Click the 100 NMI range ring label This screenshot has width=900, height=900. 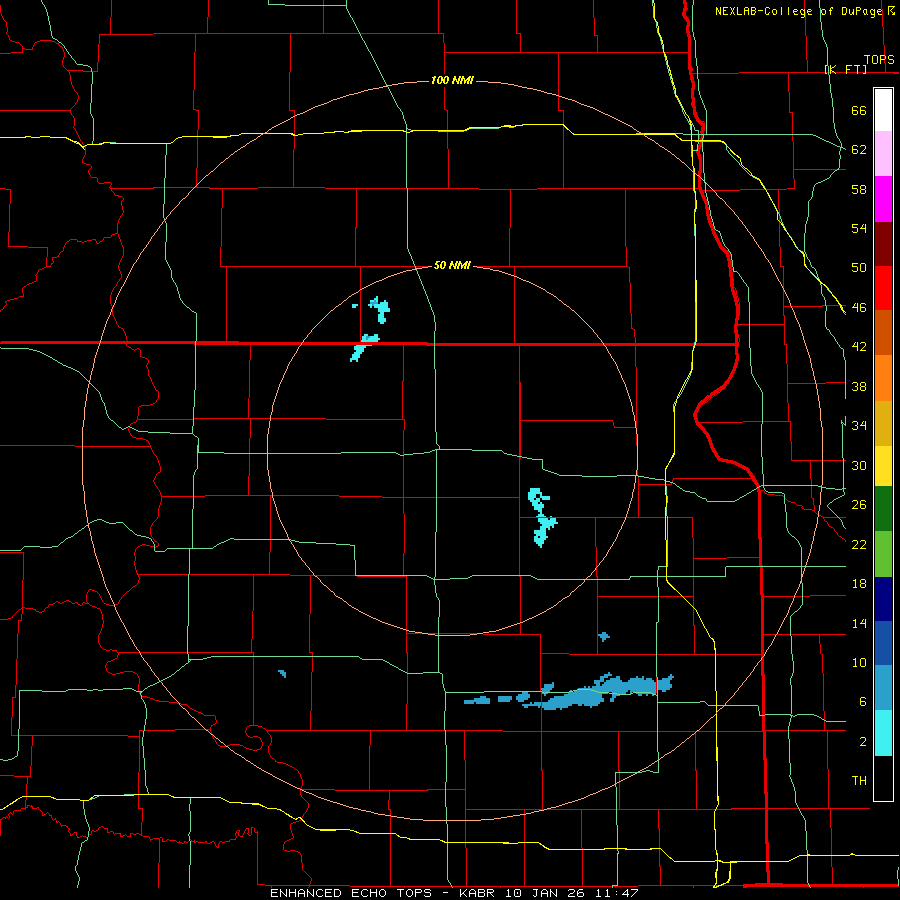pos(452,80)
